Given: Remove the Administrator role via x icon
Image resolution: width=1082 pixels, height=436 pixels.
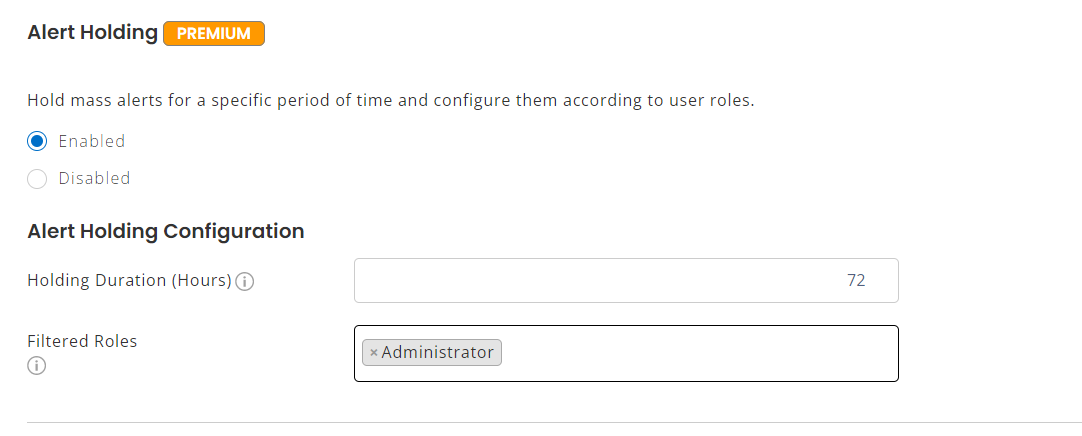Looking at the screenshot, I should [373, 353].
